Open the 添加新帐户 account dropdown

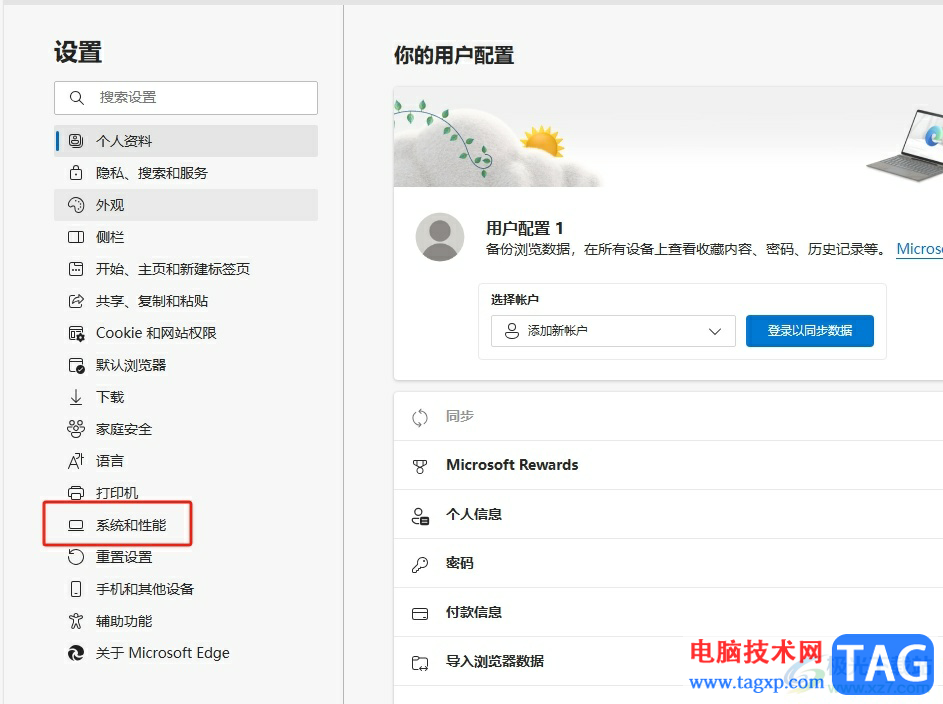[613, 331]
